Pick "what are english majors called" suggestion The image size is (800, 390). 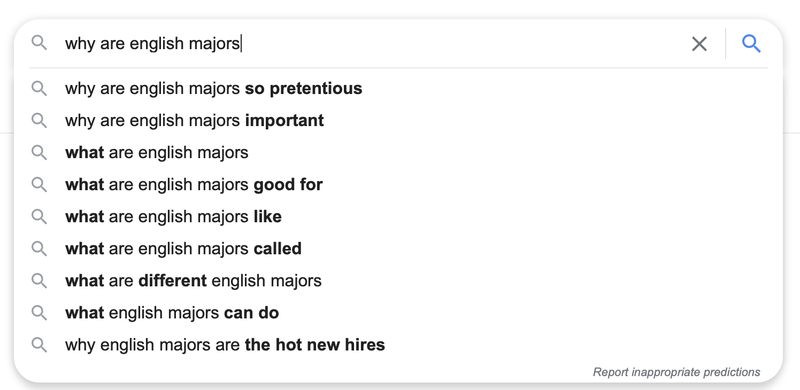tap(398, 249)
